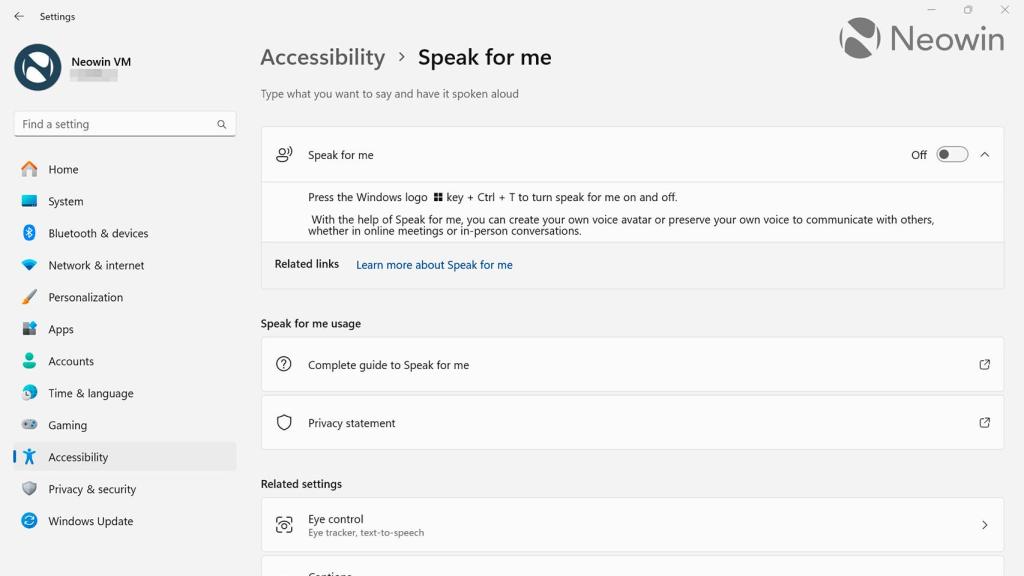Open the Neowin VM profile avatar
Image resolution: width=1024 pixels, height=576 pixels.
tap(38, 67)
